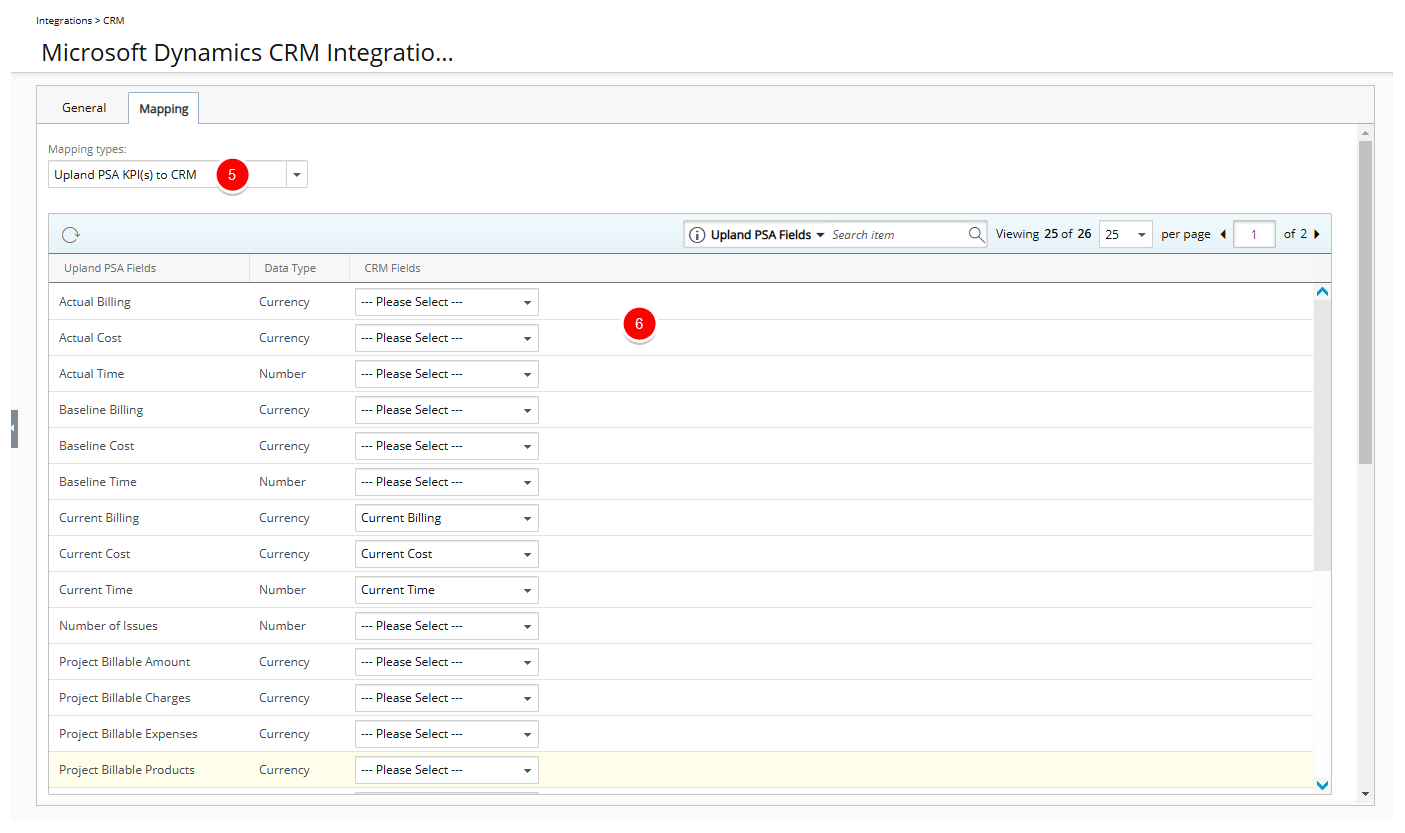Image resolution: width=1405 pixels, height=833 pixels.
Task: Change the Current Time CRM field dropdown
Action: pos(447,590)
